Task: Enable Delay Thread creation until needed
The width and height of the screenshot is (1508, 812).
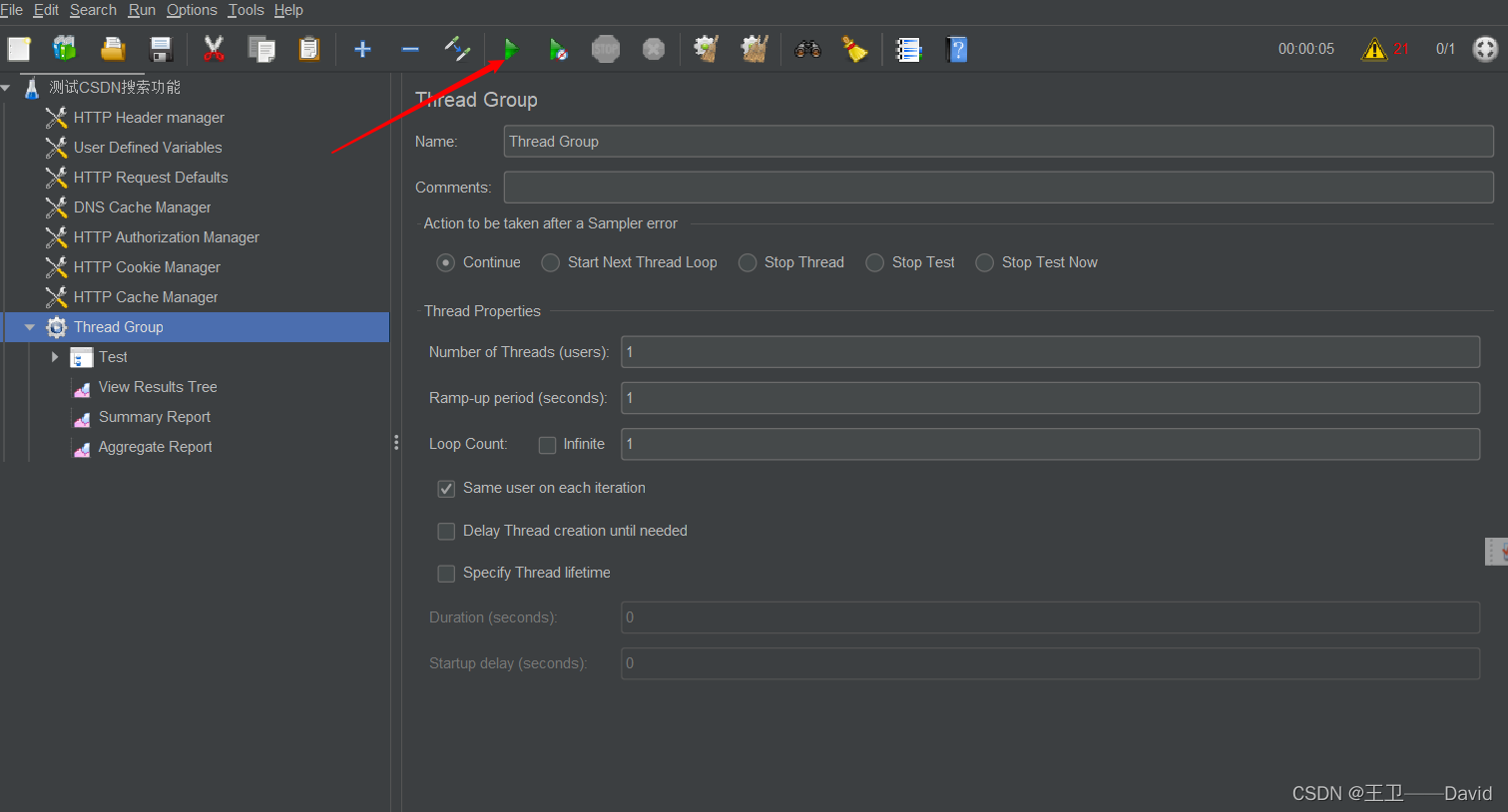Action: pyautogui.click(x=446, y=532)
